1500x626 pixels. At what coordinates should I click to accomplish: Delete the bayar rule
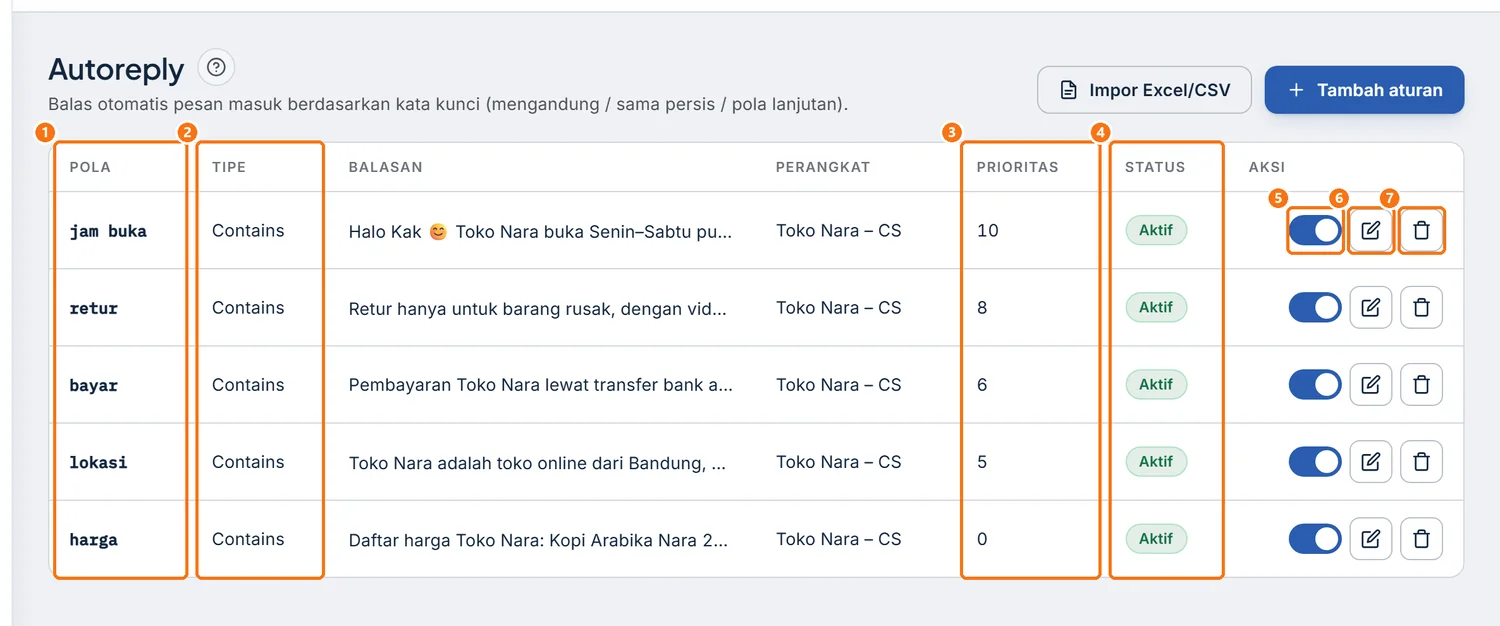point(1421,385)
